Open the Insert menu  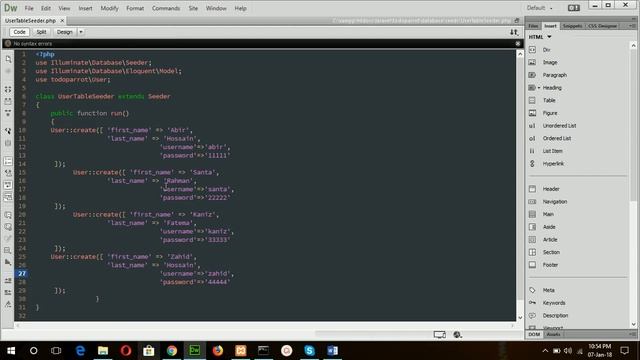(x=85, y=8)
